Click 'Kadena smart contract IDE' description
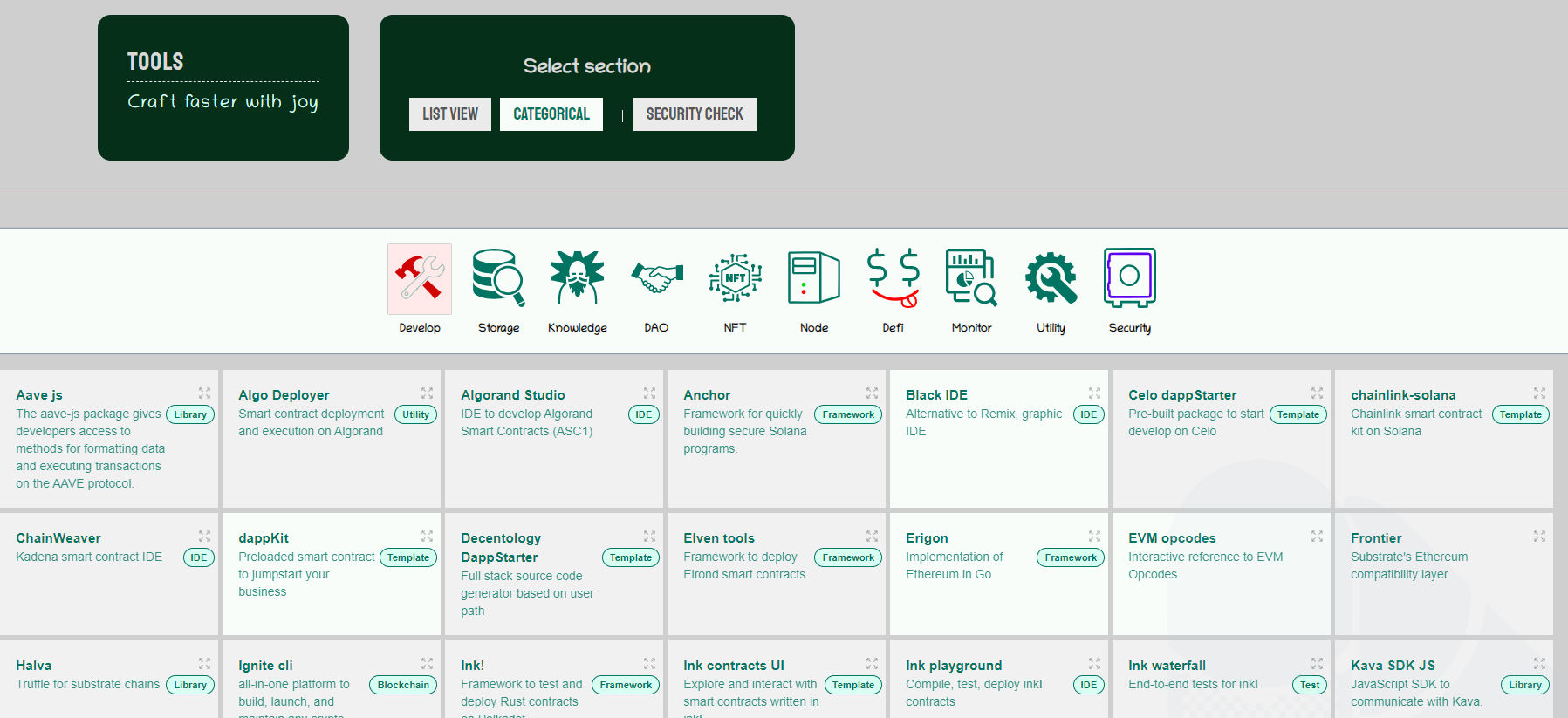The image size is (1568, 718). click(89, 557)
